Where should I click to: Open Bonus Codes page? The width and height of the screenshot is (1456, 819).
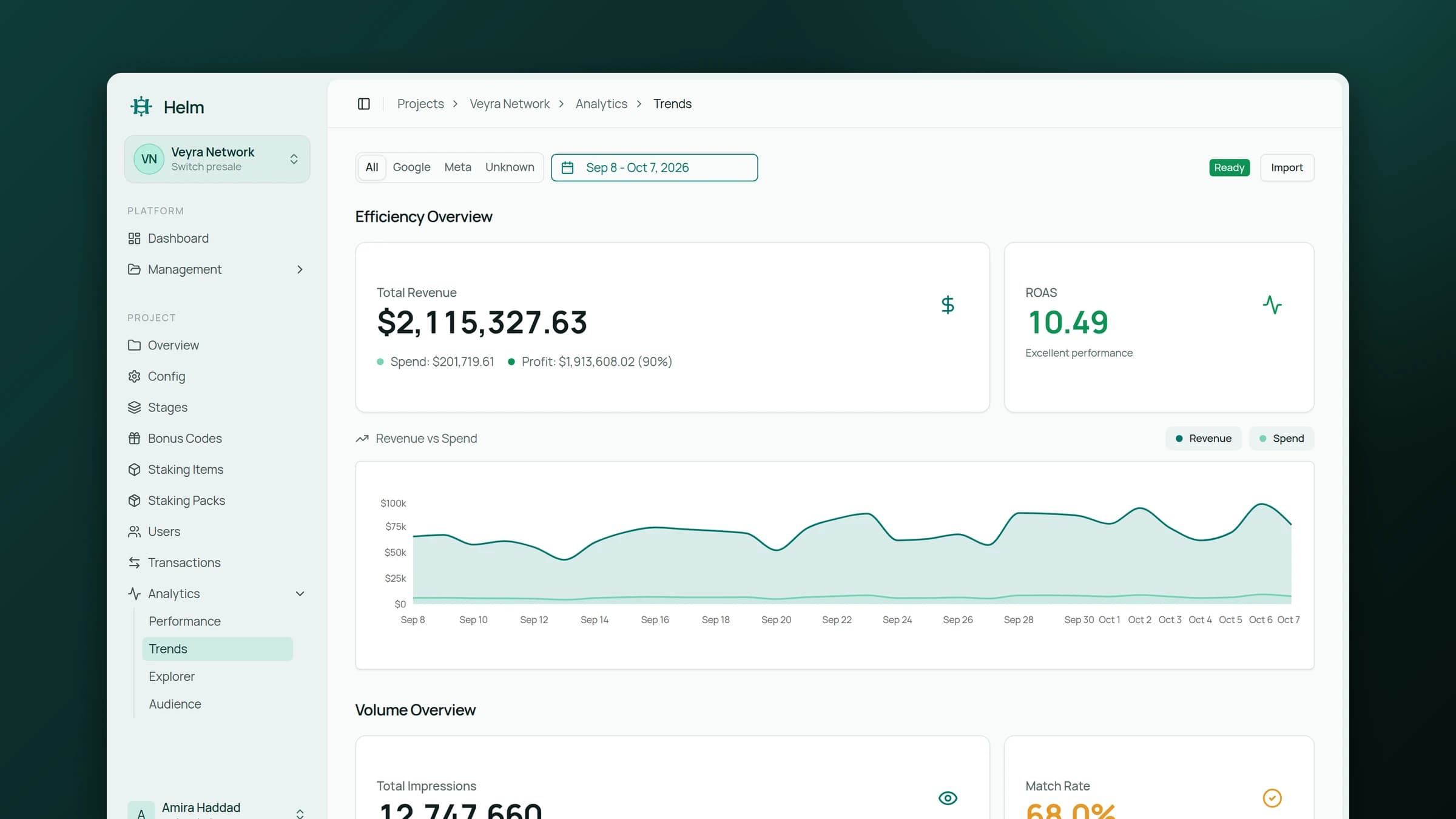217,438
